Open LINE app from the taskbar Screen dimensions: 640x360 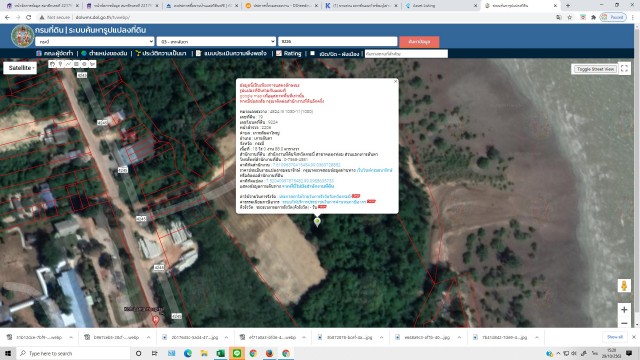click(237, 353)
